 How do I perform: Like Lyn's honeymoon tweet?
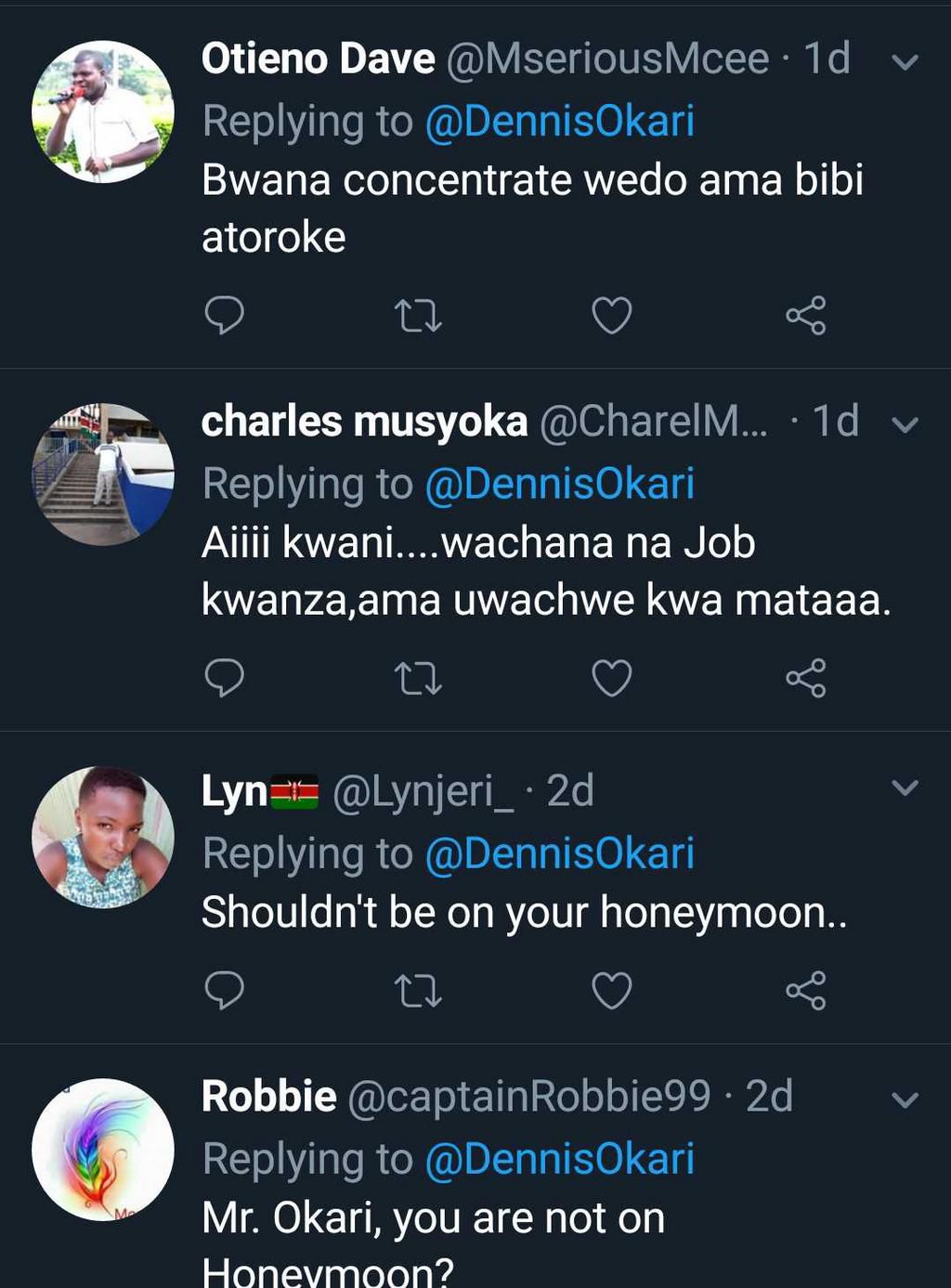(x=612, y=991)
